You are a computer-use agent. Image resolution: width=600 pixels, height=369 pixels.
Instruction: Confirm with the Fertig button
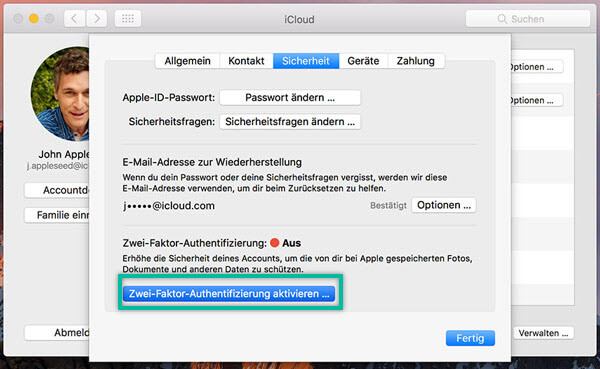[x=470, y=338]
